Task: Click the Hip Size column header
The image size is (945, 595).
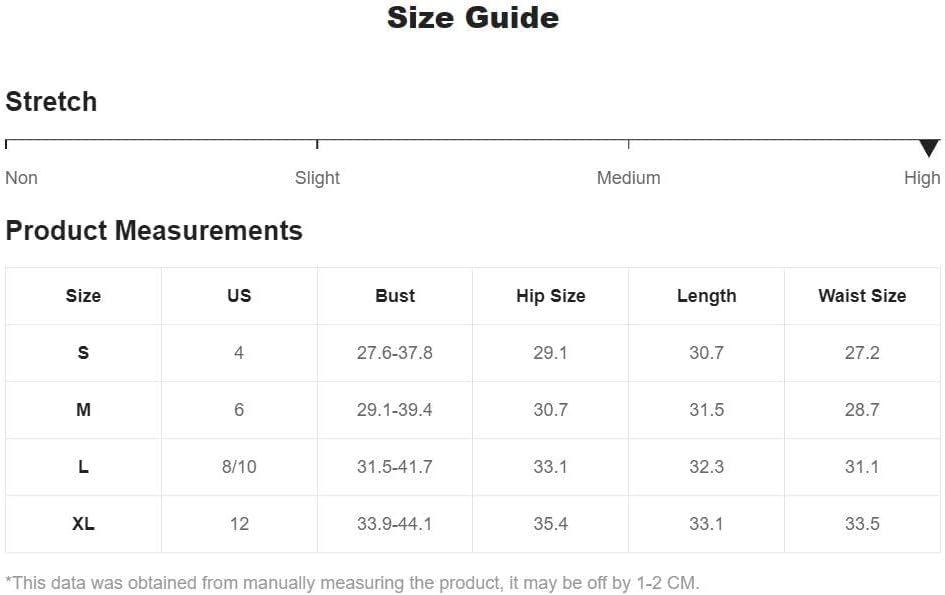Action: (550, 296)
